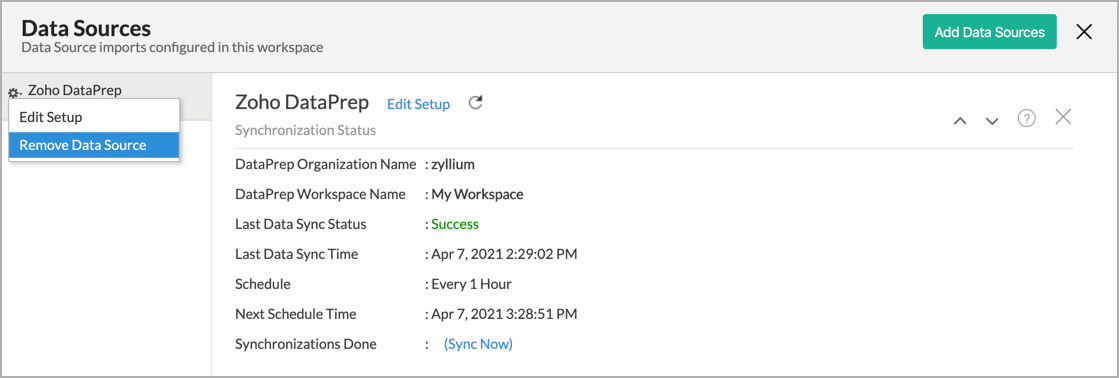Open the help question mark icon
The image size is (1119, 378).
(x=1026, y=118)
